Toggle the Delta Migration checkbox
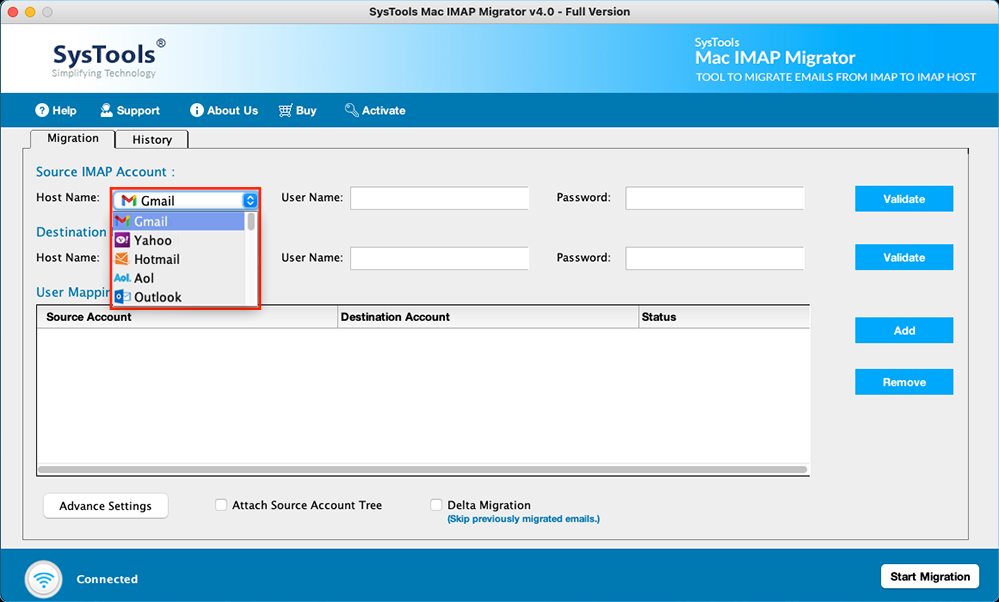 point(436,505)
